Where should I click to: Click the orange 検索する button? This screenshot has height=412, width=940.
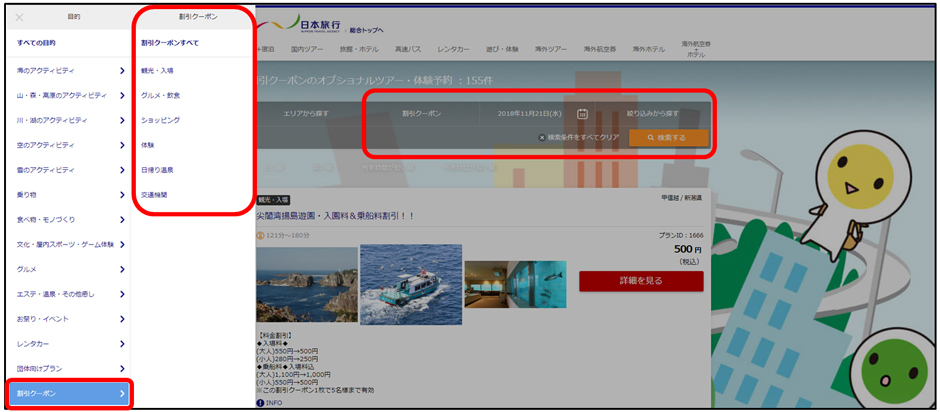point(668,138)
